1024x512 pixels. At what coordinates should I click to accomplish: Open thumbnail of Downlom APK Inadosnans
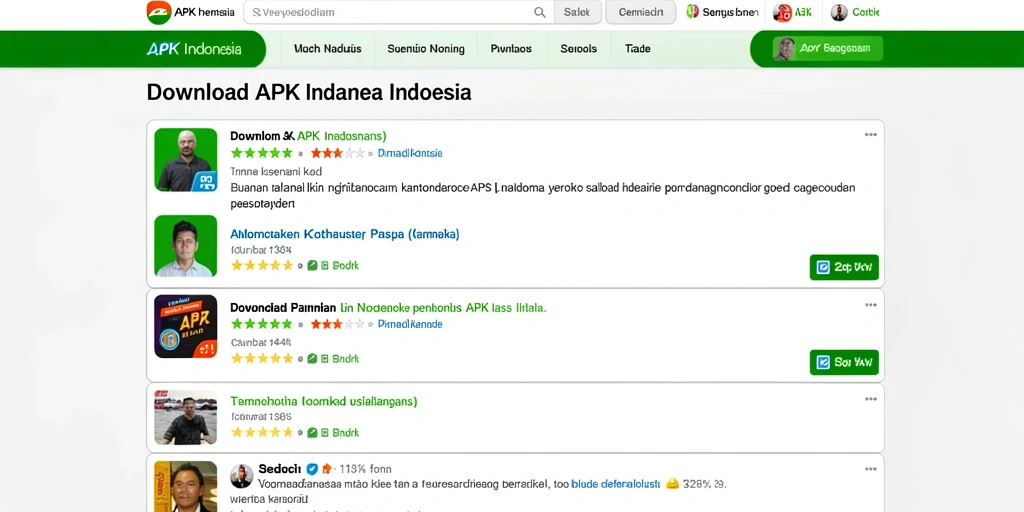pos(185,159)
